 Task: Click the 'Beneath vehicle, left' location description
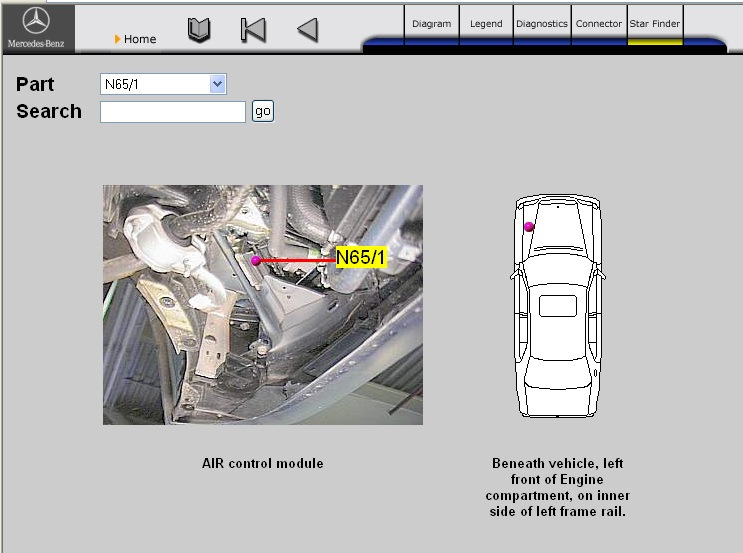coord(558,487)
